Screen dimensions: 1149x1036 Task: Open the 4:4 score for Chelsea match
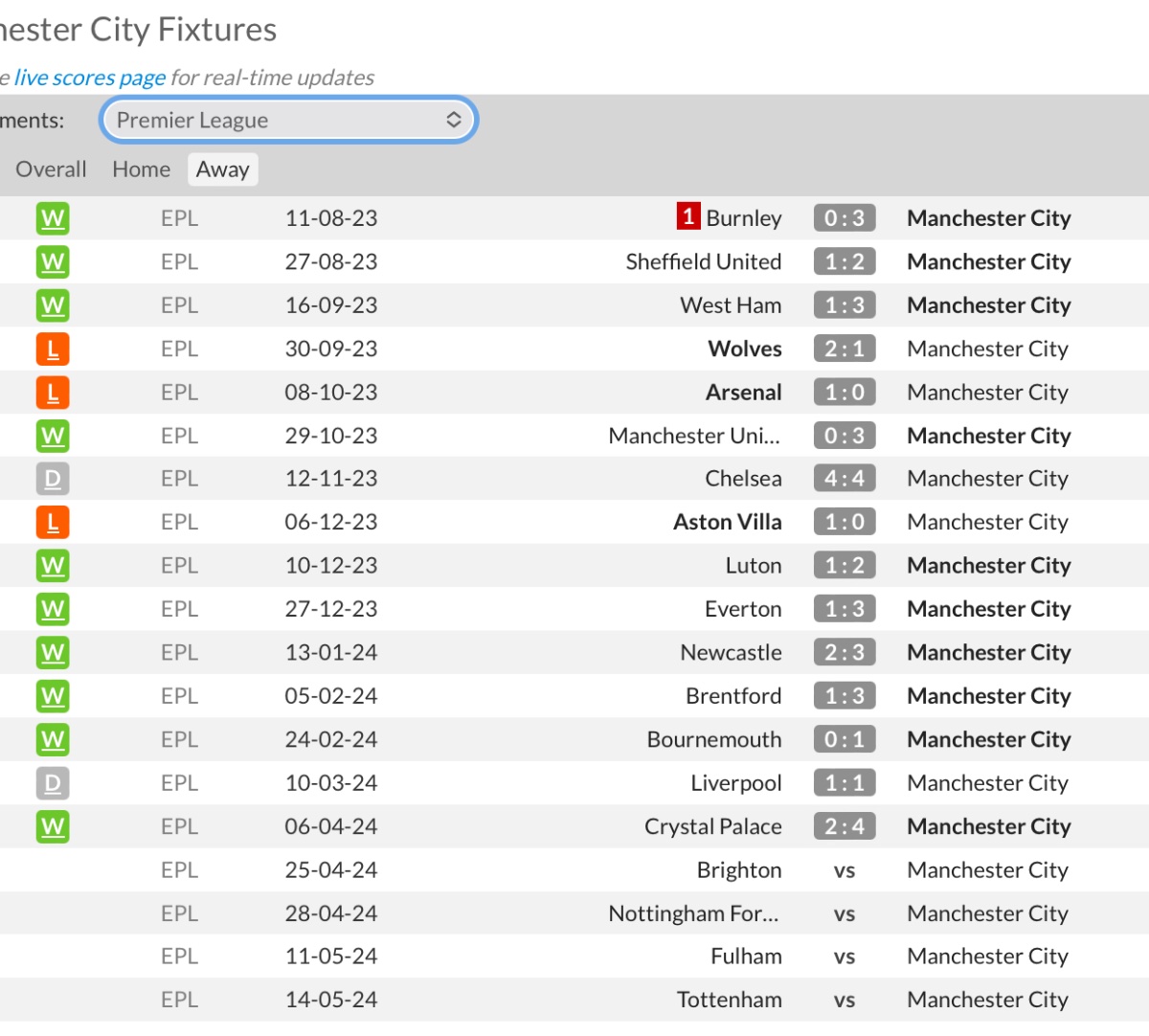[x=845, y=479]
